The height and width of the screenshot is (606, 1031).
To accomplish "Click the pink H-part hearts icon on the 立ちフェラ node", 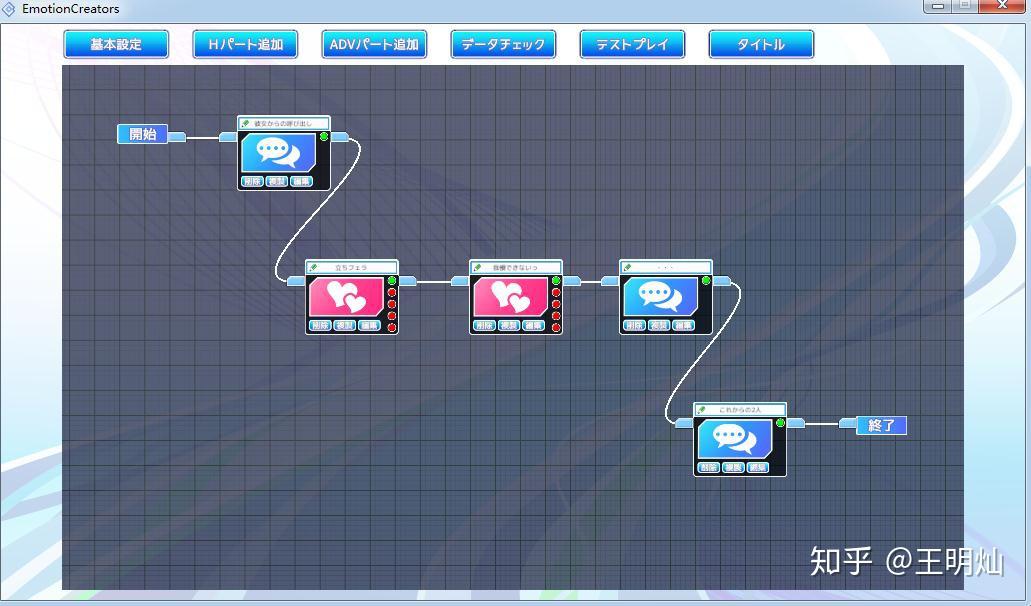I will pyautogui.click(x=345, y=297).
